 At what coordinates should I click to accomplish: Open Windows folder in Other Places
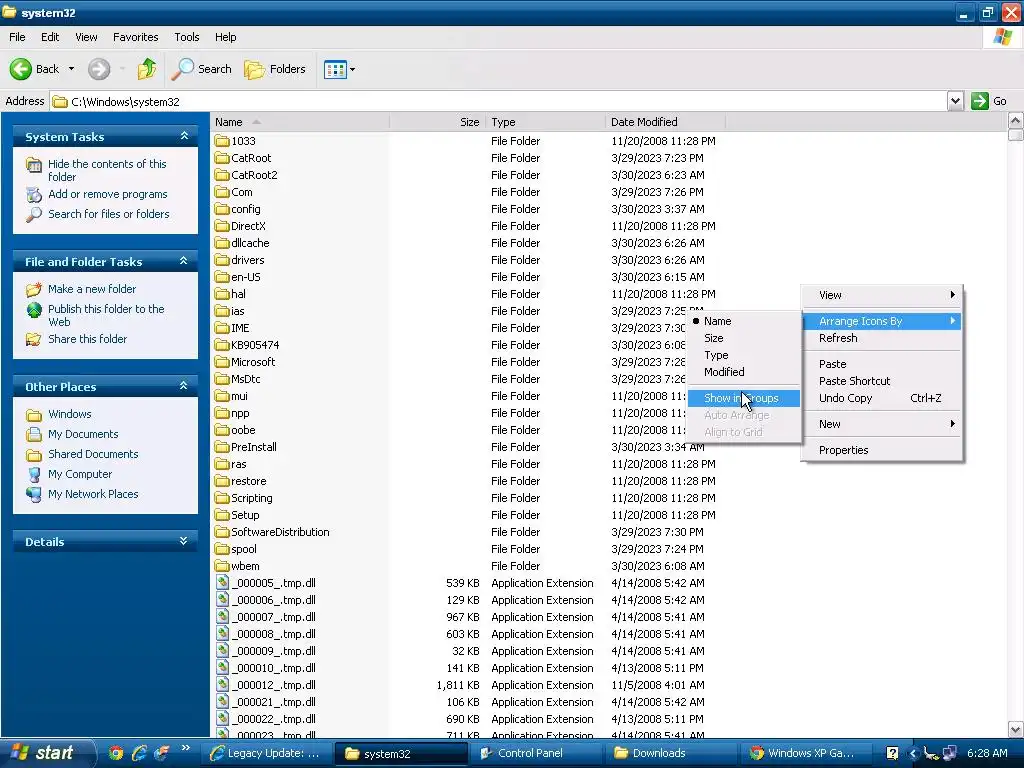tap(69, 414)
